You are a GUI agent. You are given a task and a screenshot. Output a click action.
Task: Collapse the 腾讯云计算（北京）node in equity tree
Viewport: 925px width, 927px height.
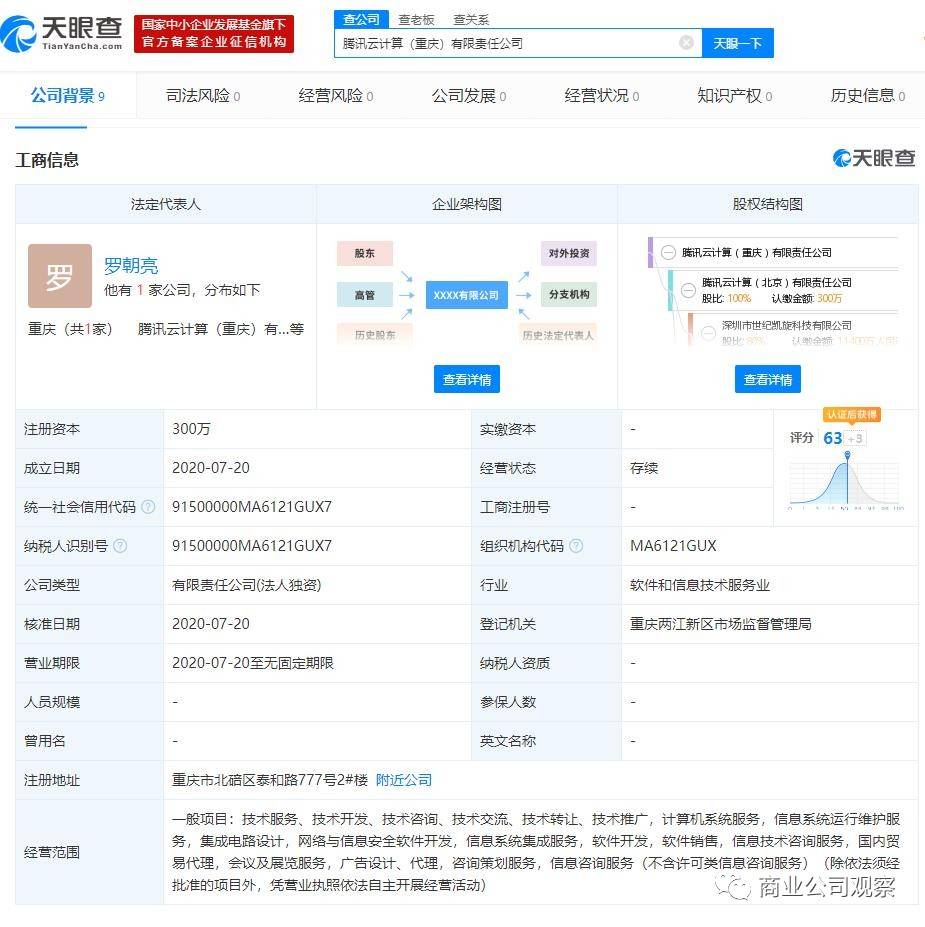click(688, 290)
